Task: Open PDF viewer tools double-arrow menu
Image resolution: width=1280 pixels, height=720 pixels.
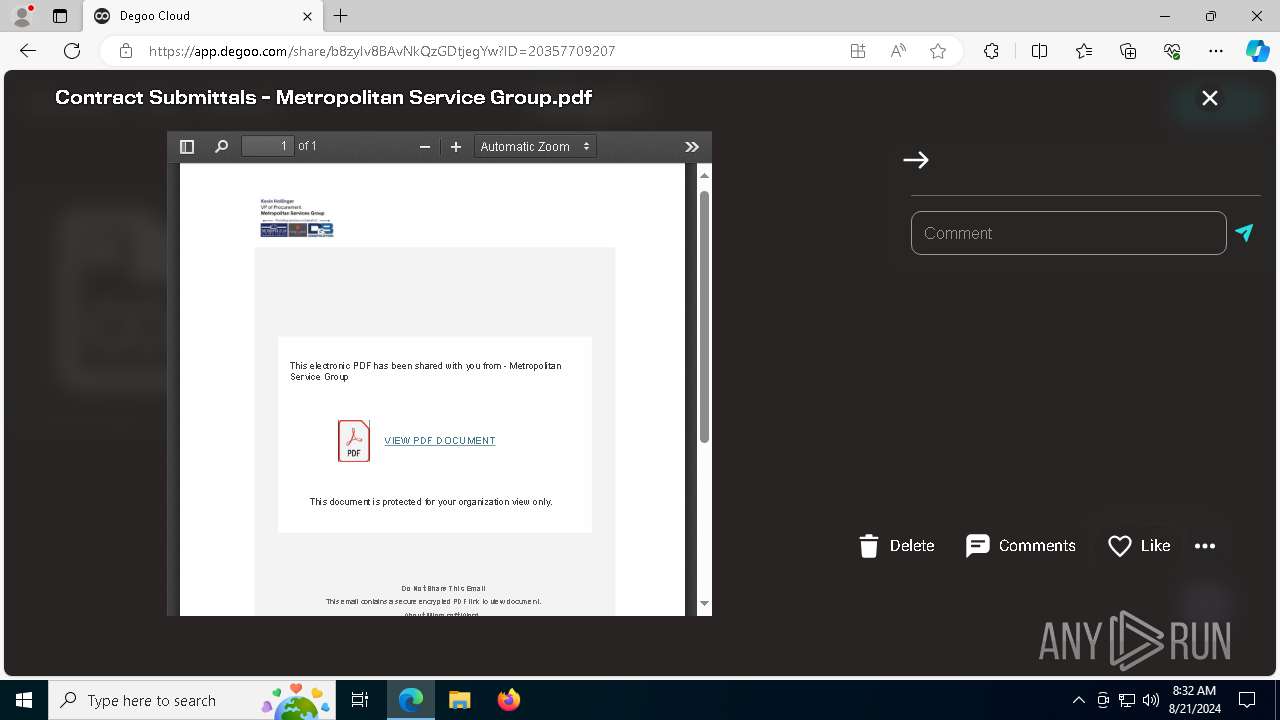Action: click(692, 147)
